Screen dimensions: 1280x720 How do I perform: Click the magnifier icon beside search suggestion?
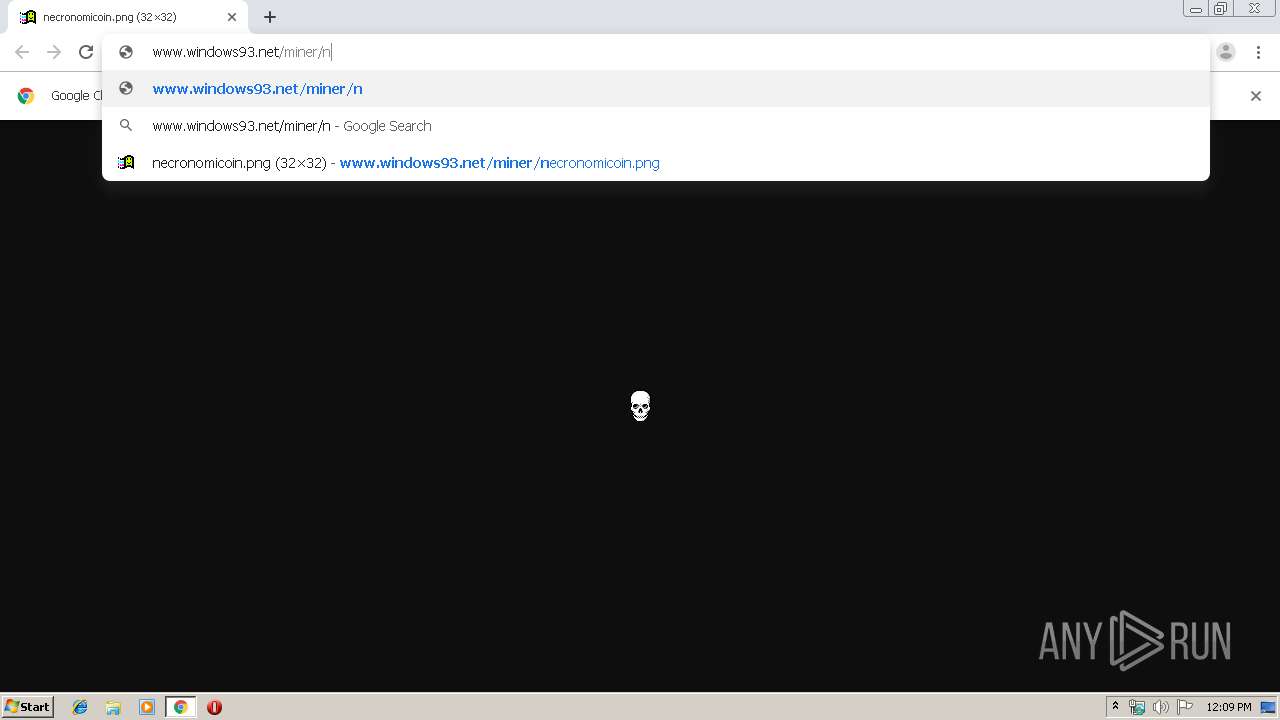click(x=126, y=126)
